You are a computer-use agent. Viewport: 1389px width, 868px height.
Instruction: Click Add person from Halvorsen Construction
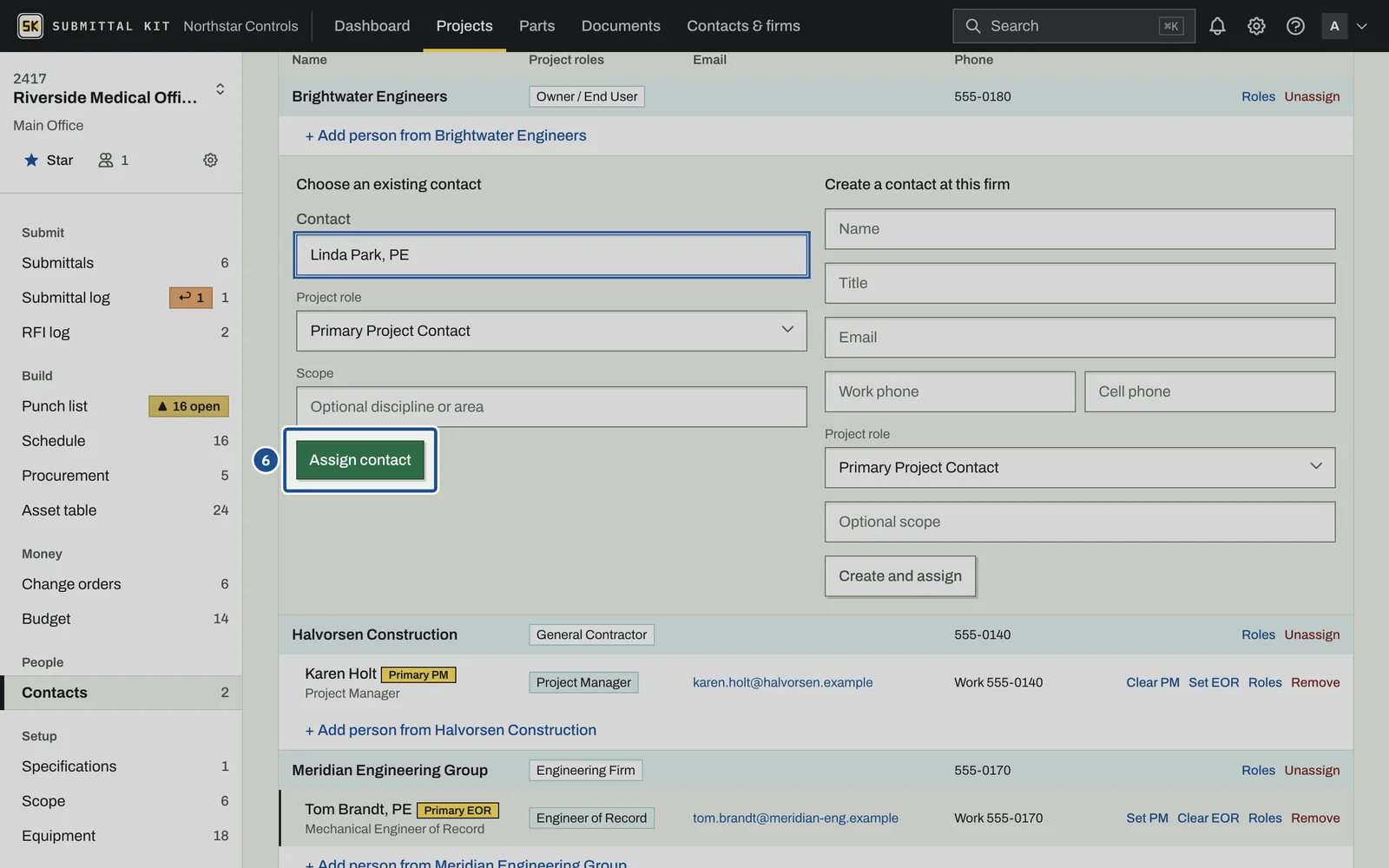click(451, 730)
